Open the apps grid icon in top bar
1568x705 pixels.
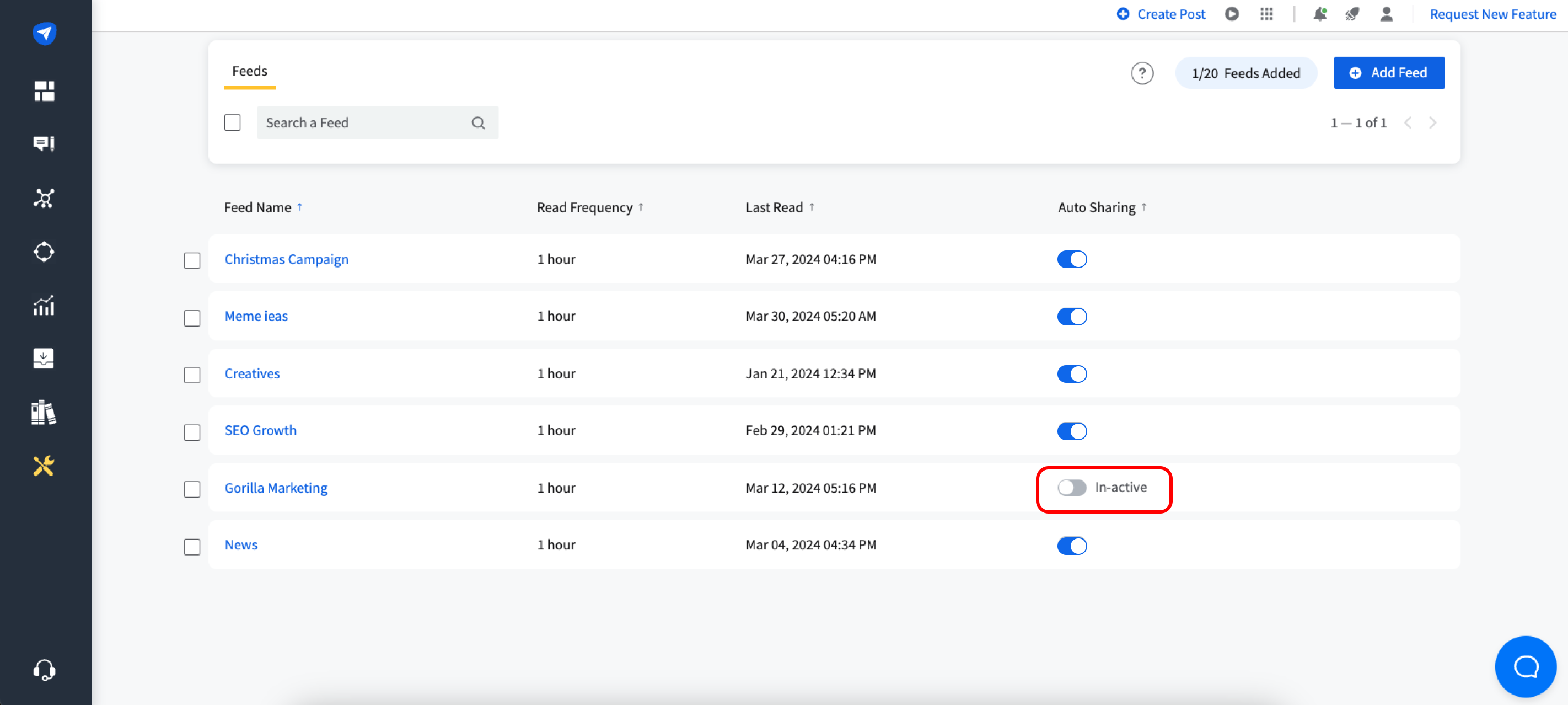tap(1266, 14)
